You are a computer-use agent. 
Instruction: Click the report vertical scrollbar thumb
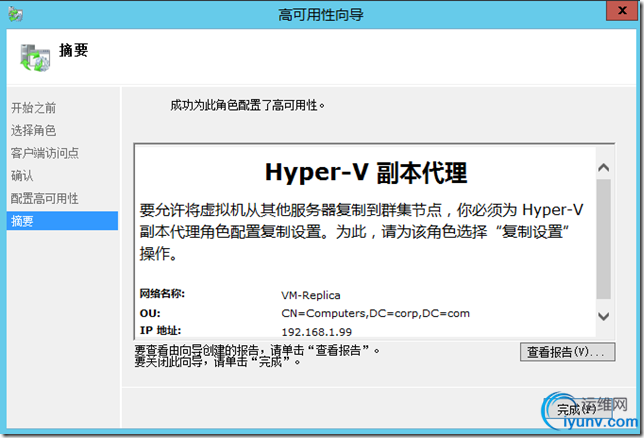[604, 239]
